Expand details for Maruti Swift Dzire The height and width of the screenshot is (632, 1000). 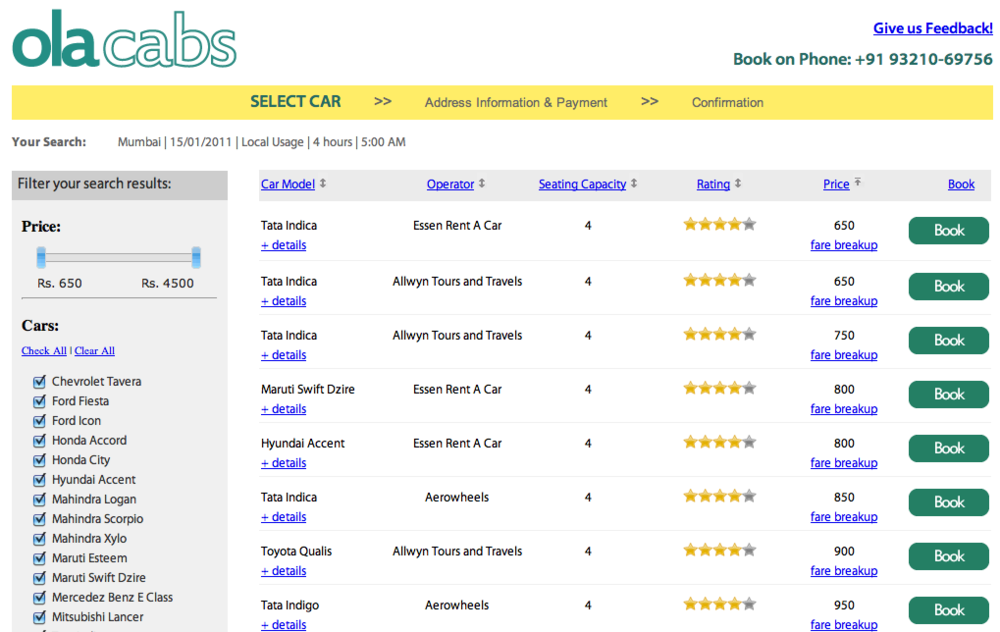(283, 409)
